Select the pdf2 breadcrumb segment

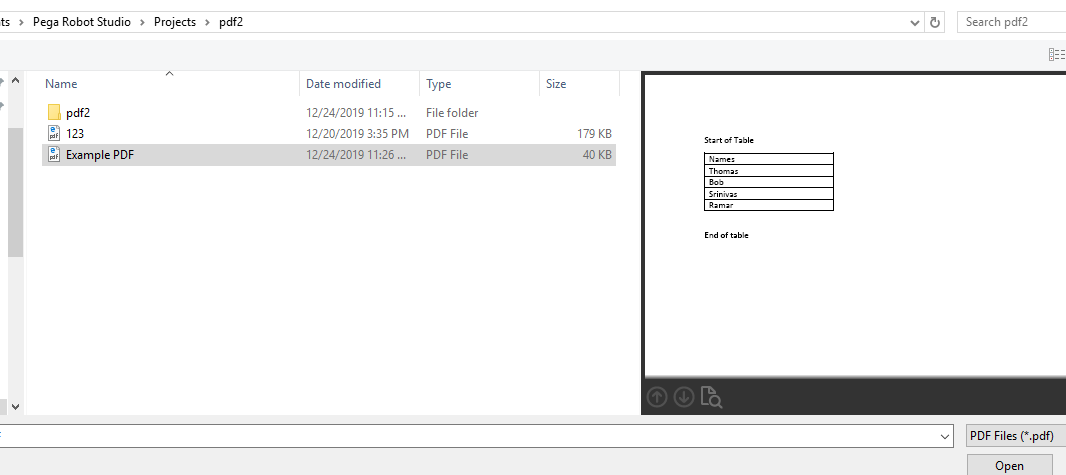click(x=231, y=22)
